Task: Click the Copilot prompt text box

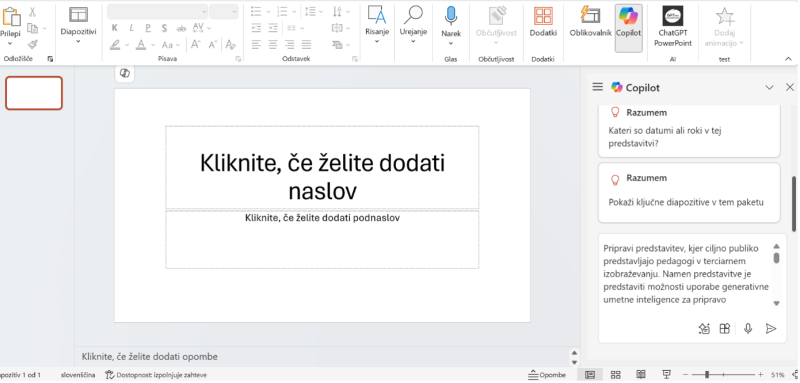Action: (x=687, y=274)
